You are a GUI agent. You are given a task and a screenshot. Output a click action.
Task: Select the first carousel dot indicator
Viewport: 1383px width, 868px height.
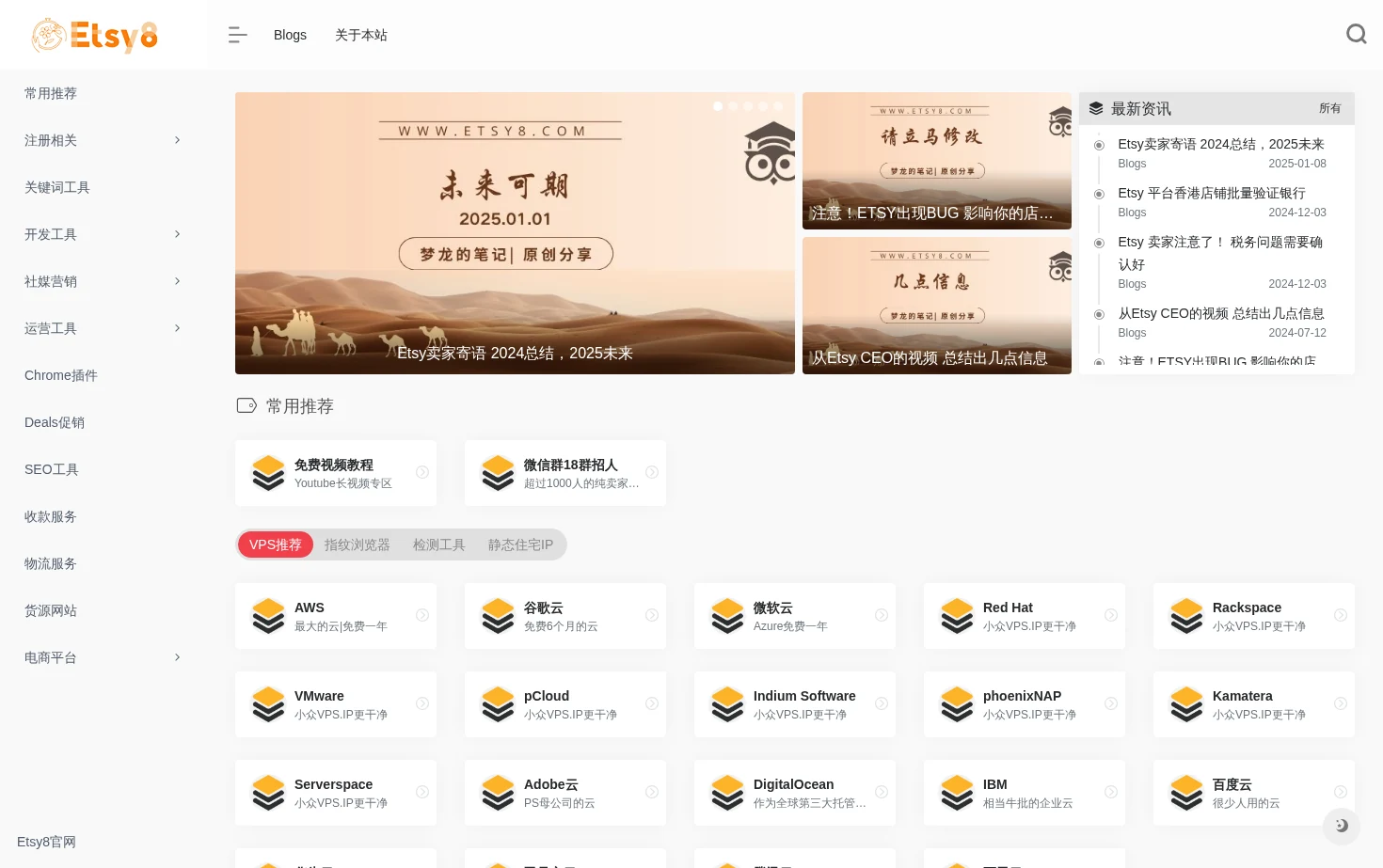point(718,106)
